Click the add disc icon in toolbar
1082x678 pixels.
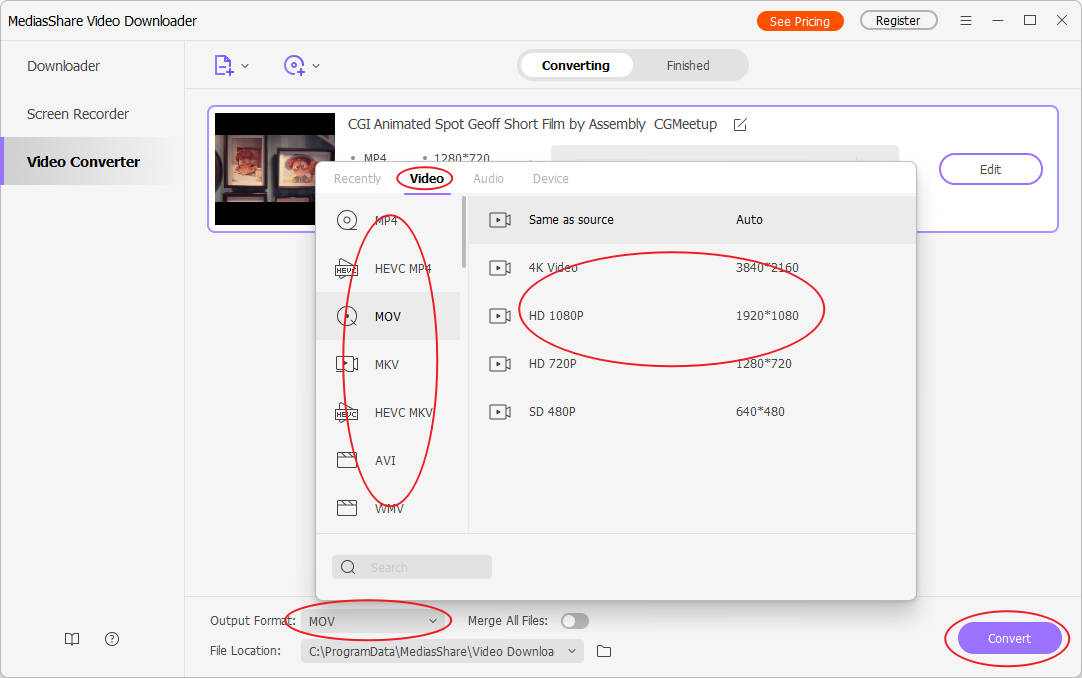(x=294, y=66)
